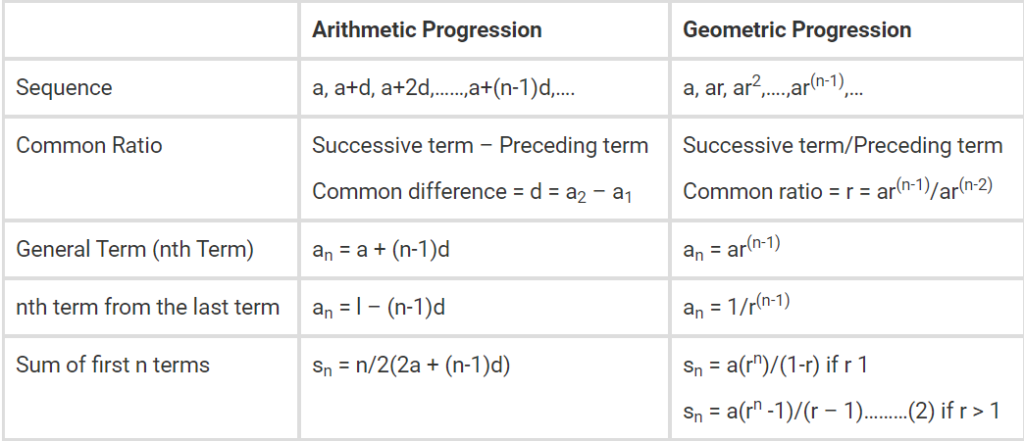Click the Geometric Progression column header
Viewport: 1024px width, 441px height.
[x=797, y=30]
